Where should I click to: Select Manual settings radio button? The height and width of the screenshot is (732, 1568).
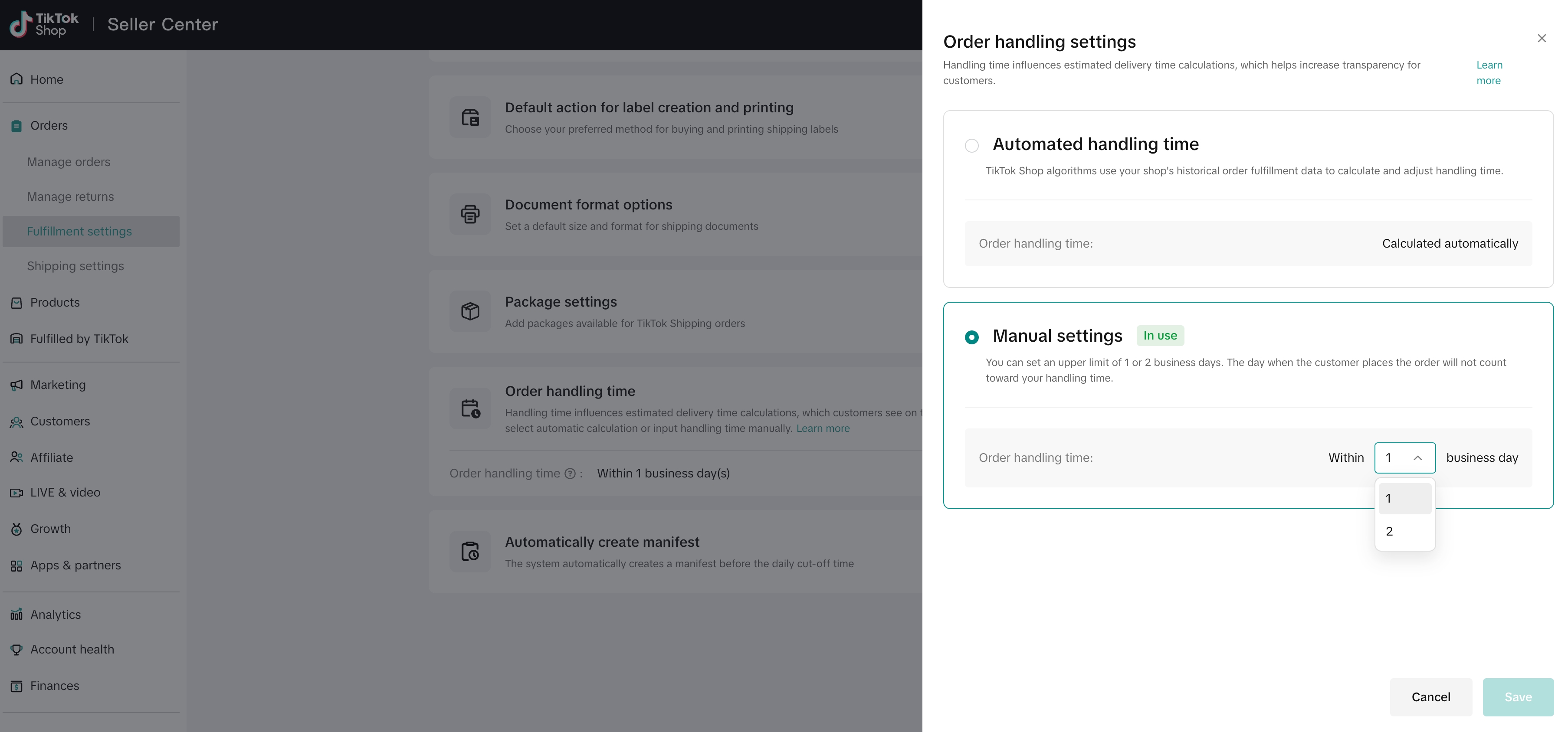[x=971, y=337]
